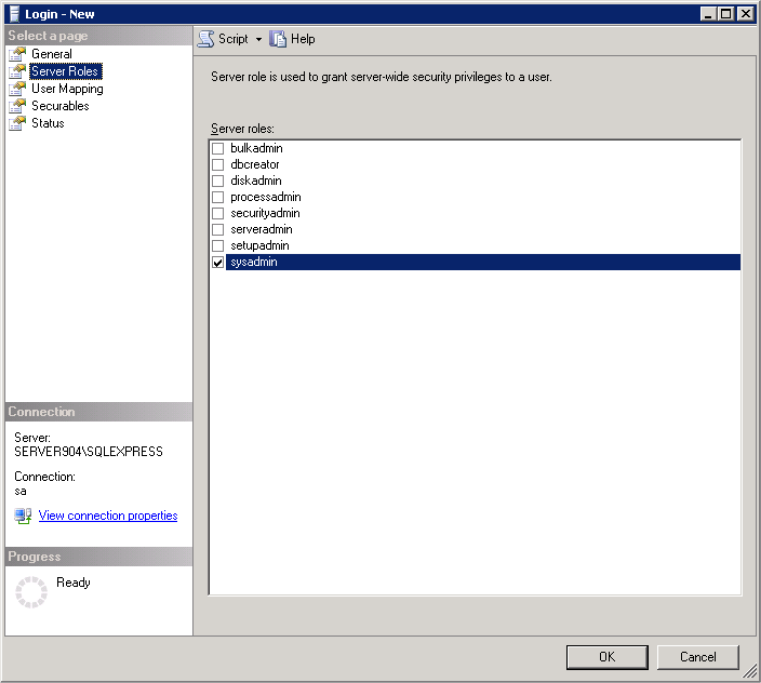Check the securityadmin role box
Screen dimensions: 761x683
tap(218, 213)
